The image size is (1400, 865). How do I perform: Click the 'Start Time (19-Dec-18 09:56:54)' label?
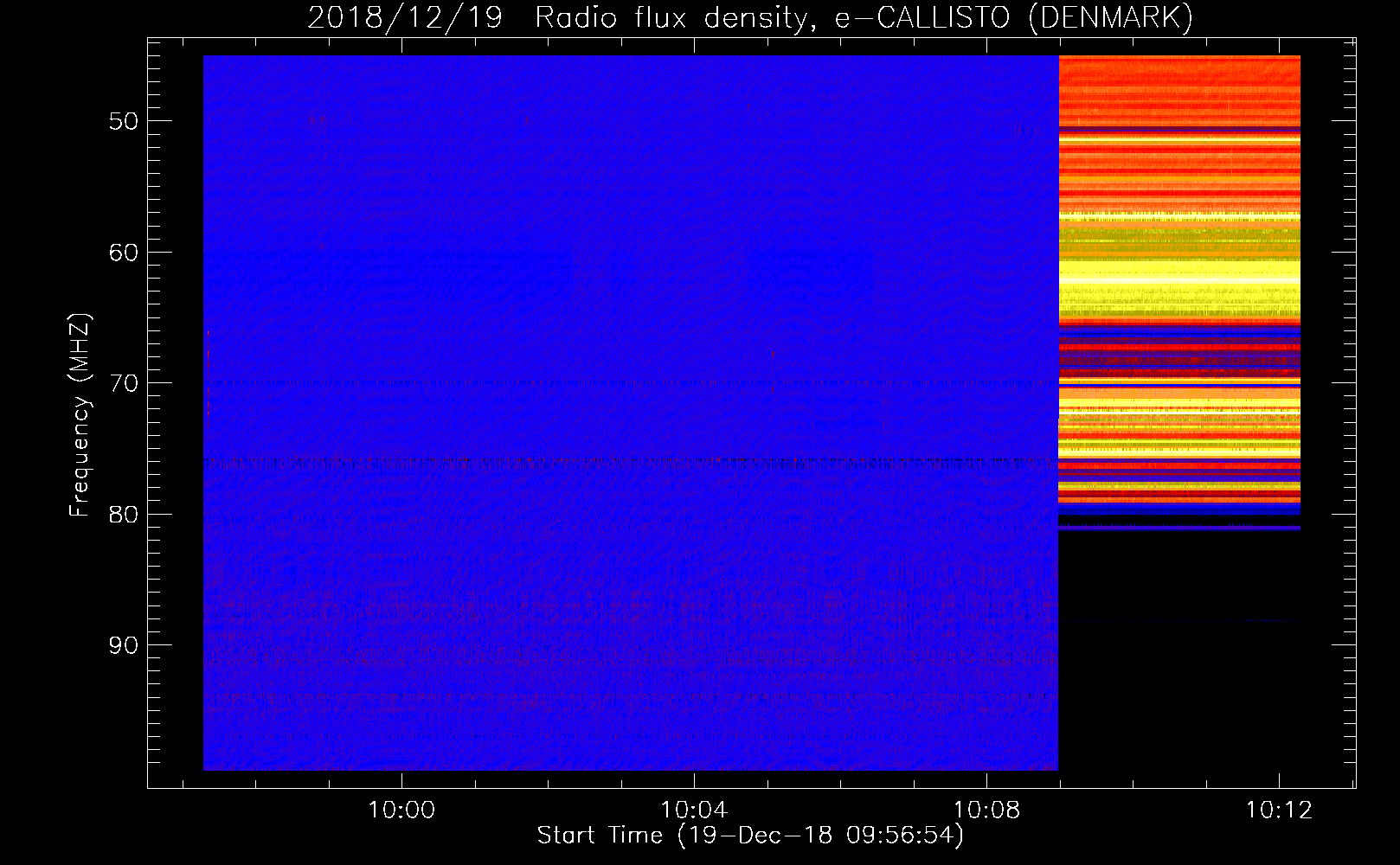coord(750,836)
